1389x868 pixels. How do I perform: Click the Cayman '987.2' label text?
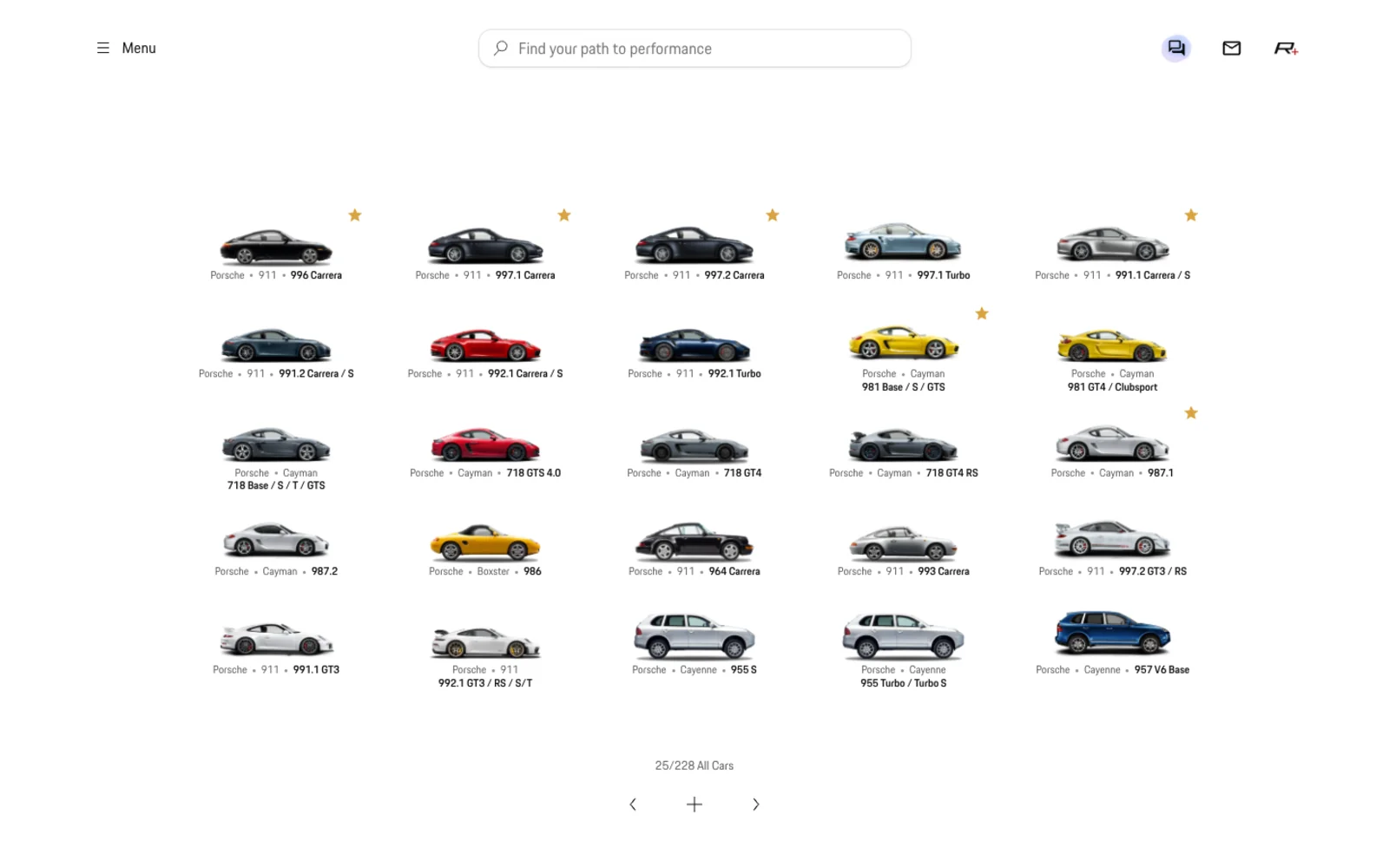tap(325, 572)
